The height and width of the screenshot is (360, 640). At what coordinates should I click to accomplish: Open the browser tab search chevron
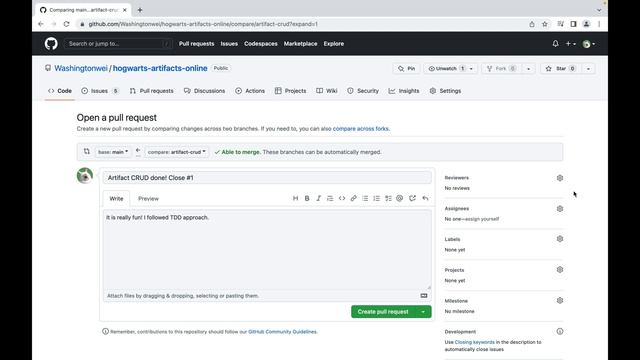pyautogui.click(x=599, y=10)
